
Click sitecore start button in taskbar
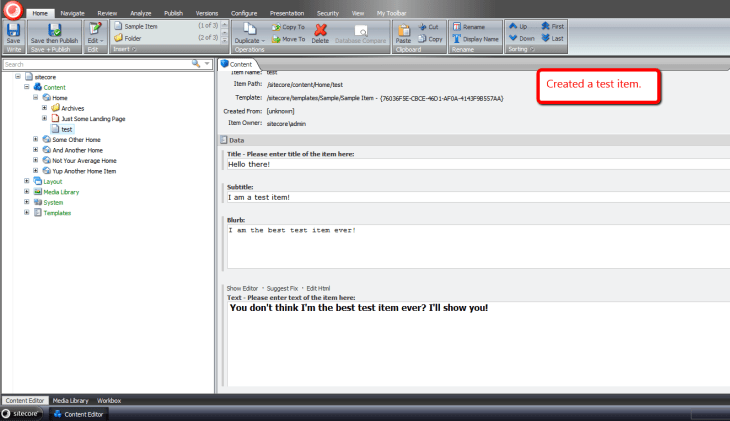pos(20,413)
